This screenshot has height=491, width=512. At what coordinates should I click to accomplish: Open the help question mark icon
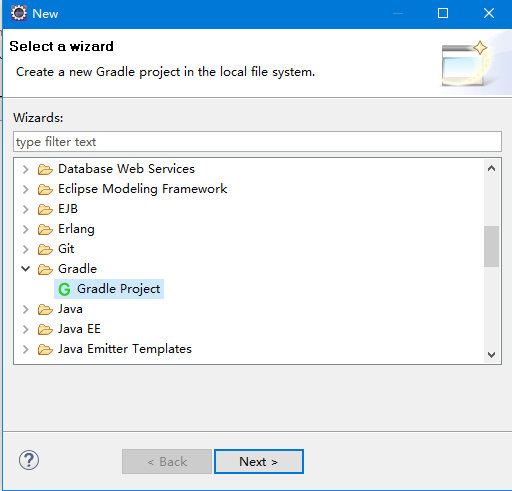tap(29, 460)
